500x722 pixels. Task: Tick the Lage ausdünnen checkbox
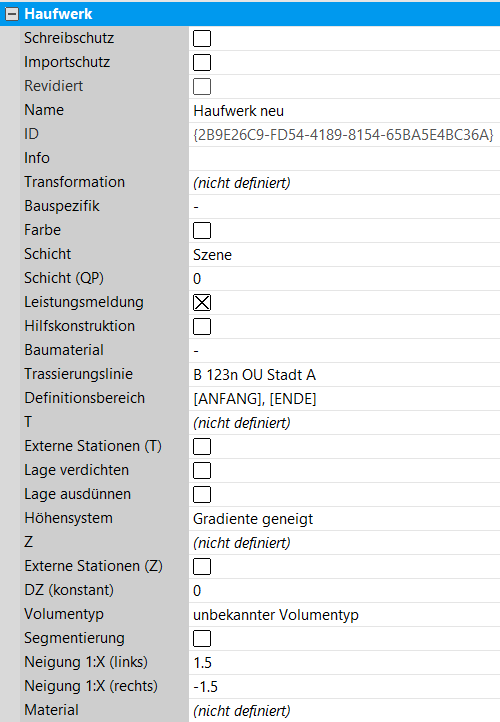(202, 495)
